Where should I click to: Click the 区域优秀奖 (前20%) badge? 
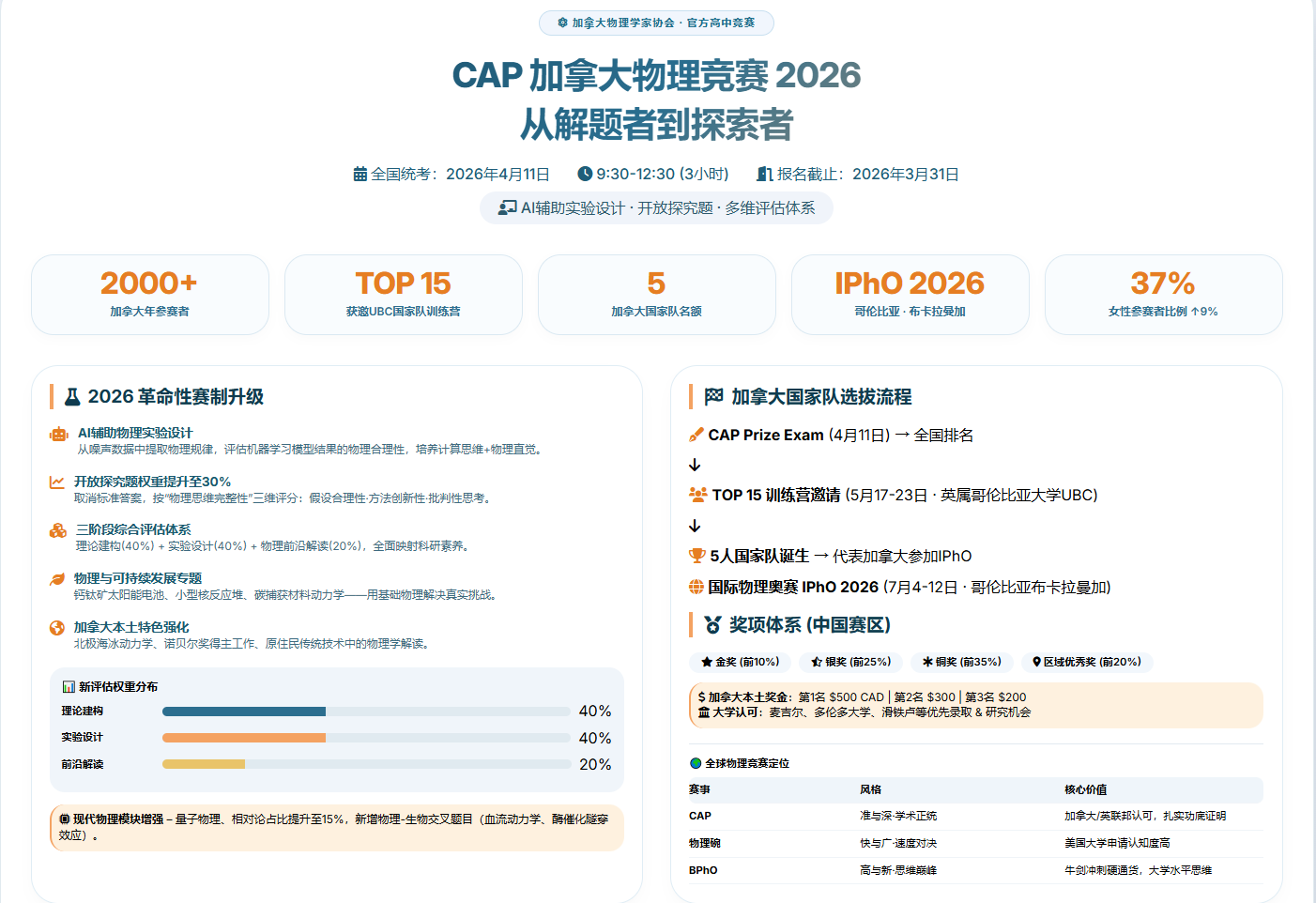[x=1086, y=662]
